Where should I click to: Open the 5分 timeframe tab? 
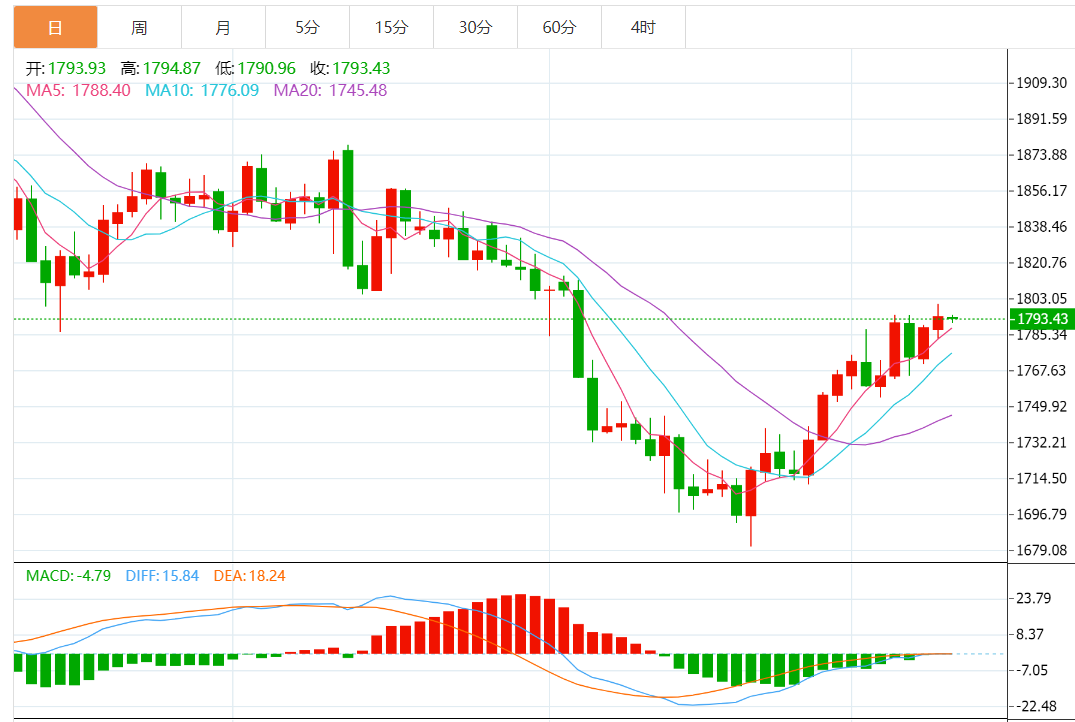tap(307, 27)
